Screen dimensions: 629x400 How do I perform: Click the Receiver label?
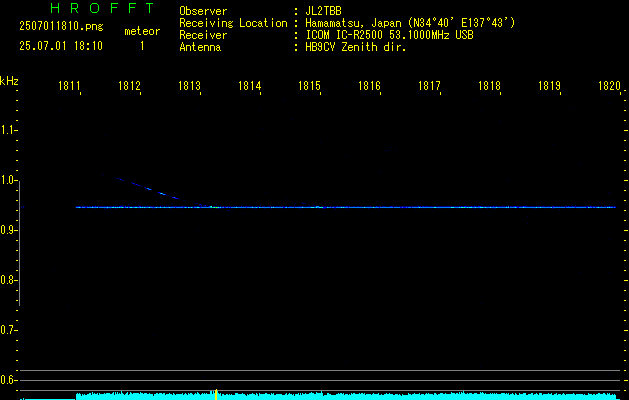[203, 35]
